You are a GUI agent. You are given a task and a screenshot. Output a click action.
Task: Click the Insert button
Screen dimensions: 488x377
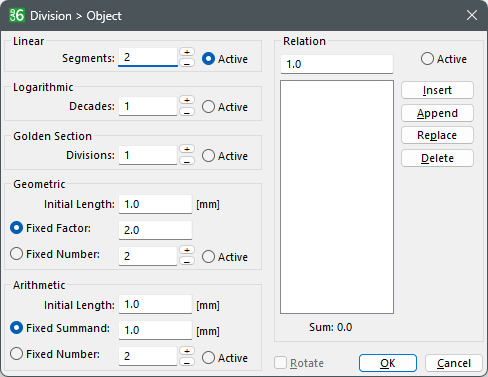coord(437,90)
